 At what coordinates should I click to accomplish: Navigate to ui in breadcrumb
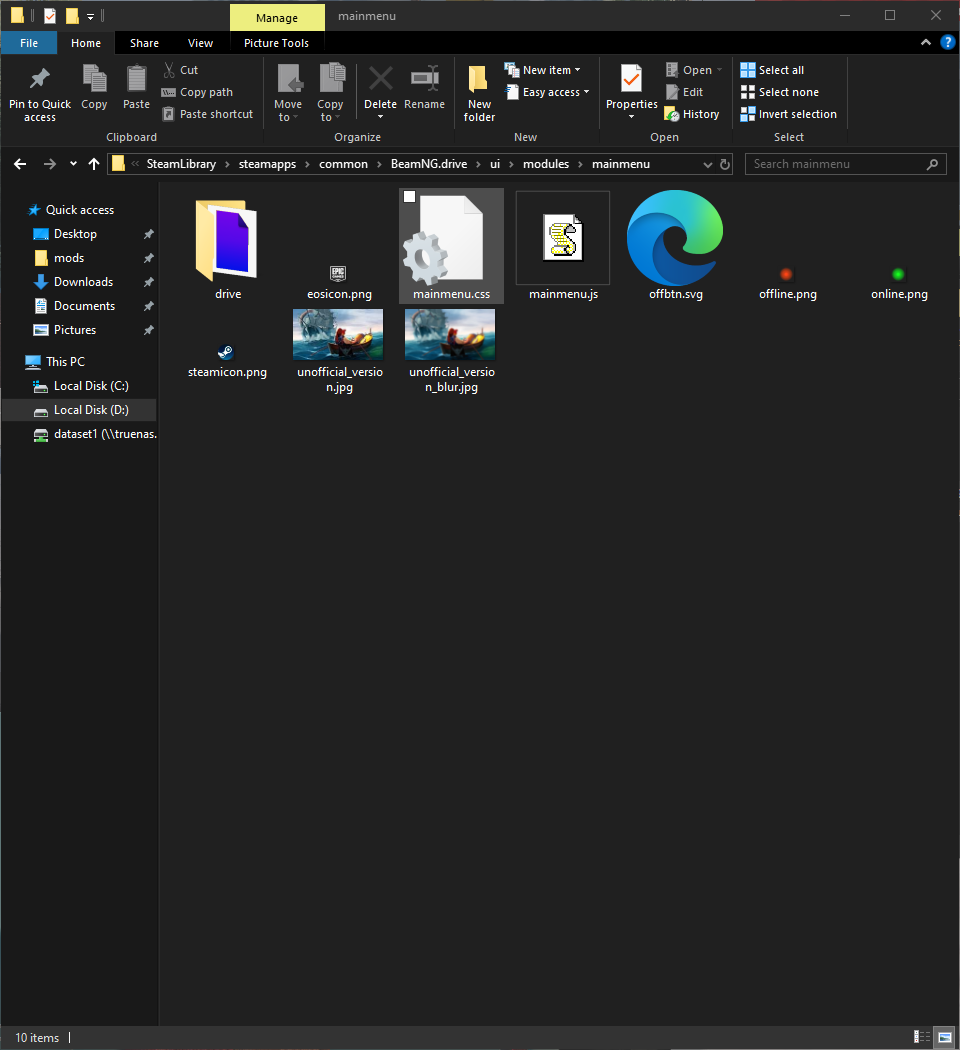click(x=495, y=164)
